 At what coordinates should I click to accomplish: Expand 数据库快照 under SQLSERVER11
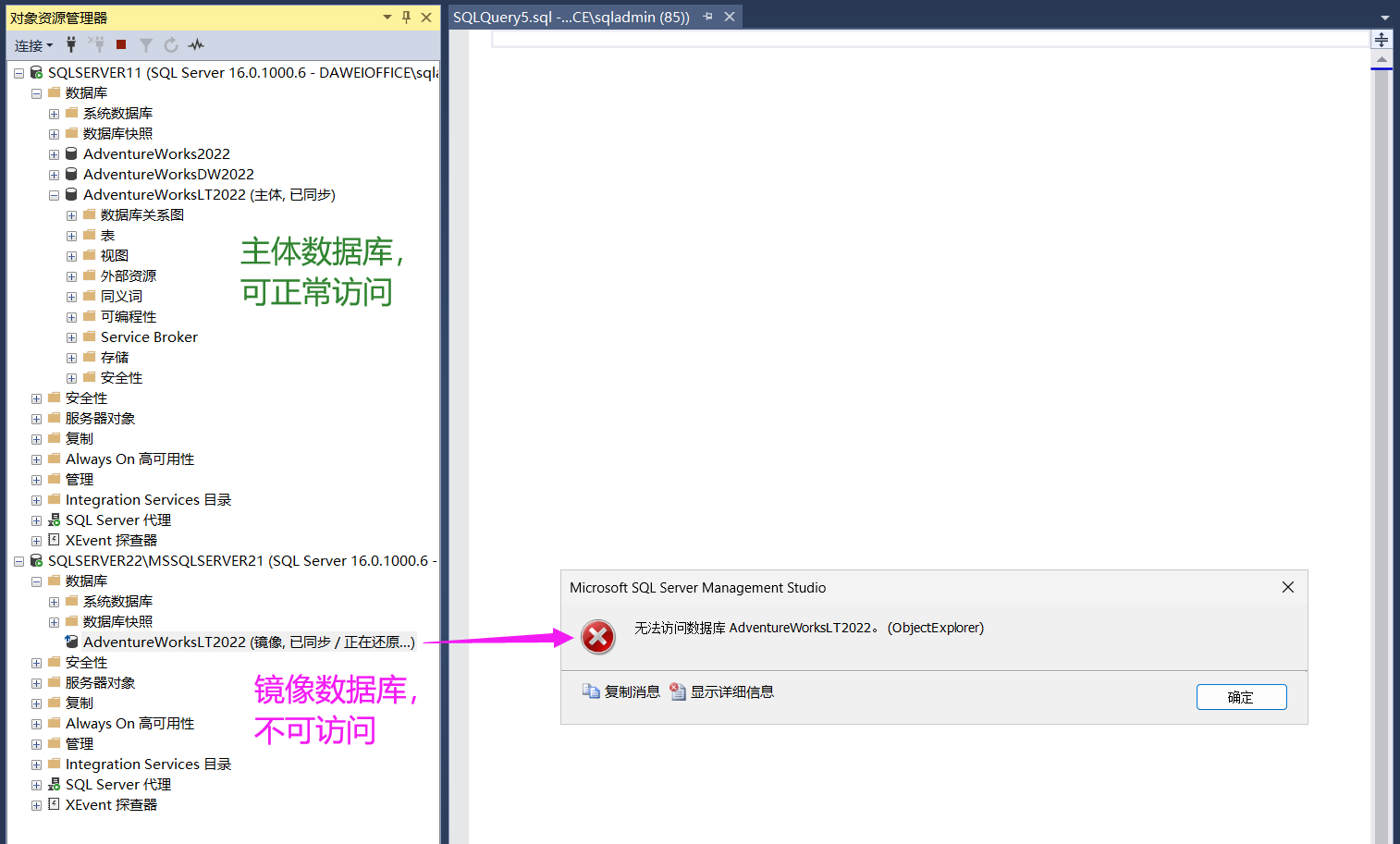tap(54, 134)
